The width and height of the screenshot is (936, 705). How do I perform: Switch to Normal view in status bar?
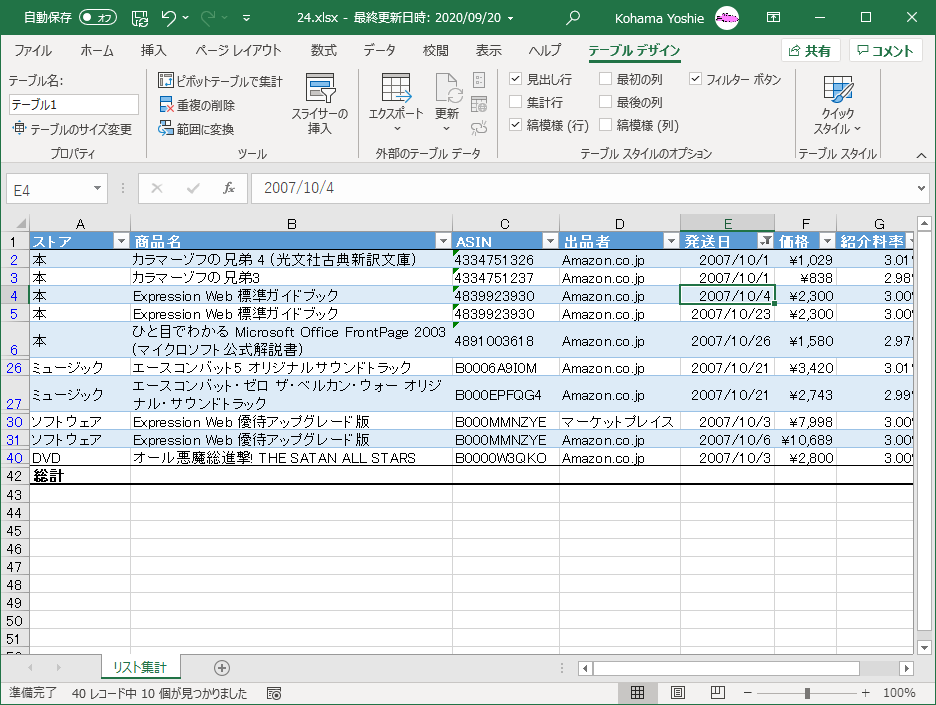[x=638, y=692]
